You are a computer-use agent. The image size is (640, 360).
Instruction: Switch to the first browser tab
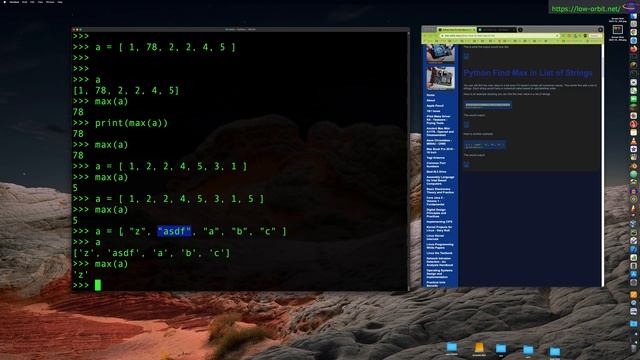coord(457,29)
